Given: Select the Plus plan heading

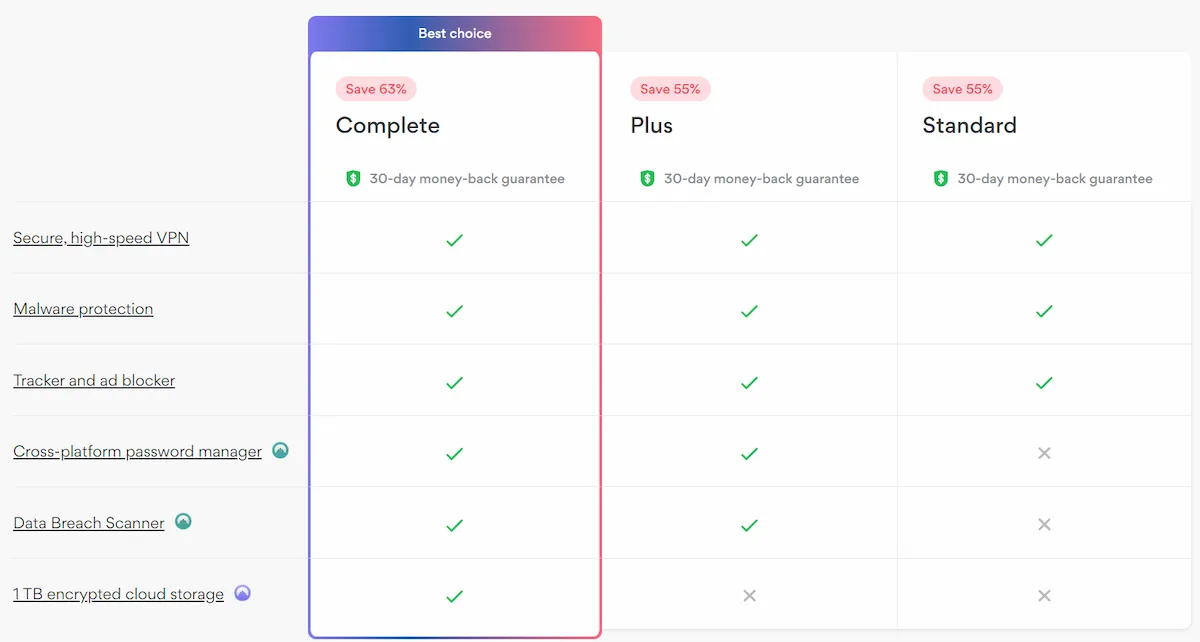Looking at the screenshot, I should [652, 126].
